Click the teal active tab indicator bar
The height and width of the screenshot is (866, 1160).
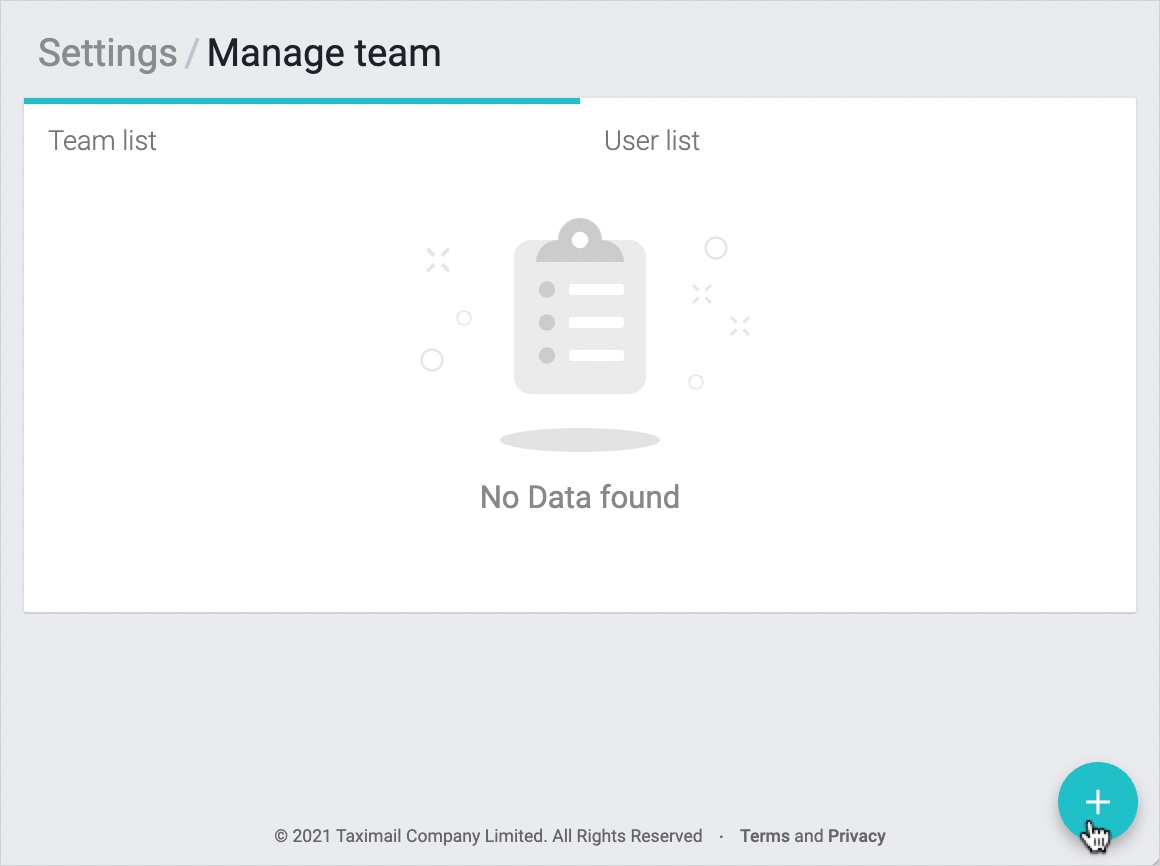(302, 101)
